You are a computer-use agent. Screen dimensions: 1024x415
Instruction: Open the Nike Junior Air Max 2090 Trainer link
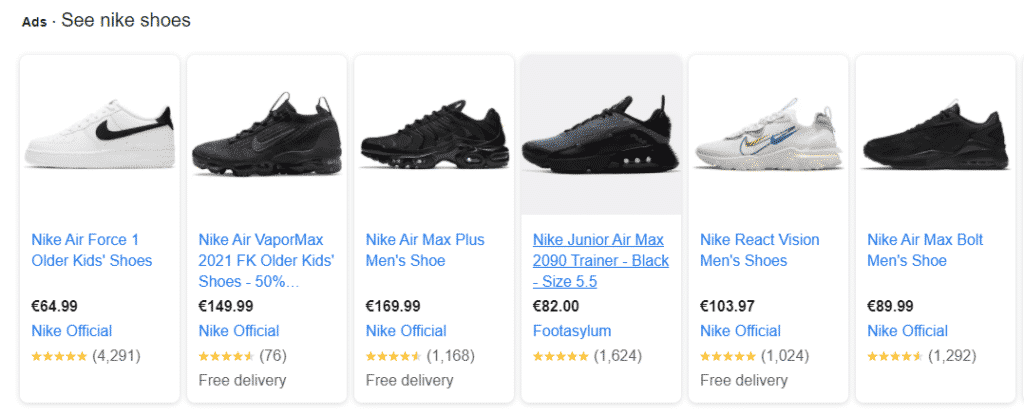click(x=601, y=261)
